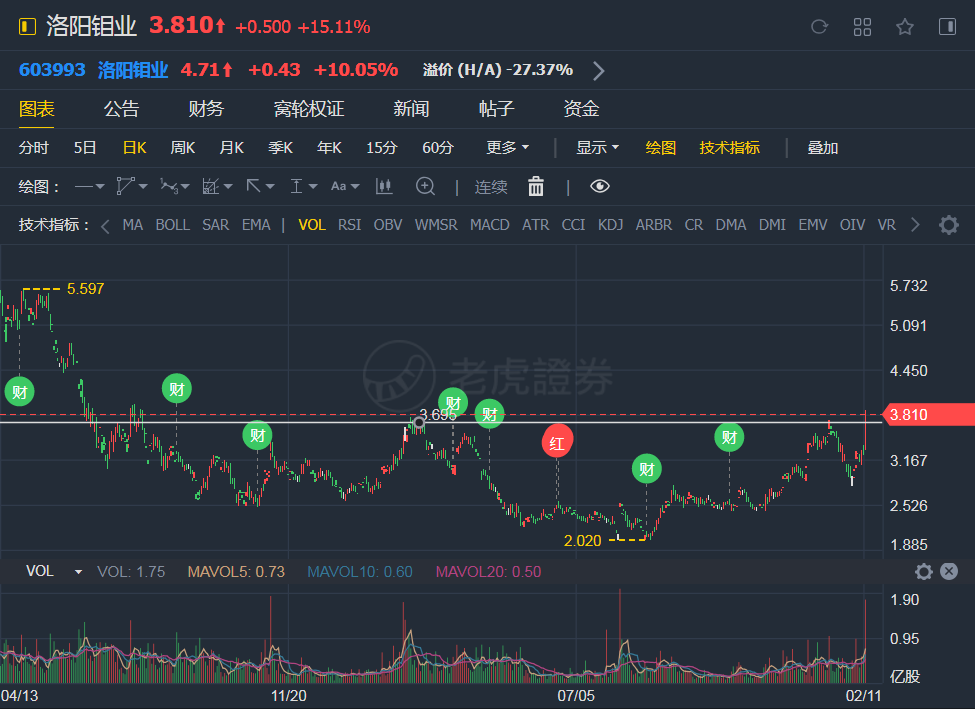Select the 分时 intraday view
The width and height of the screenshot is (975, 709).
tap(34, 148)
